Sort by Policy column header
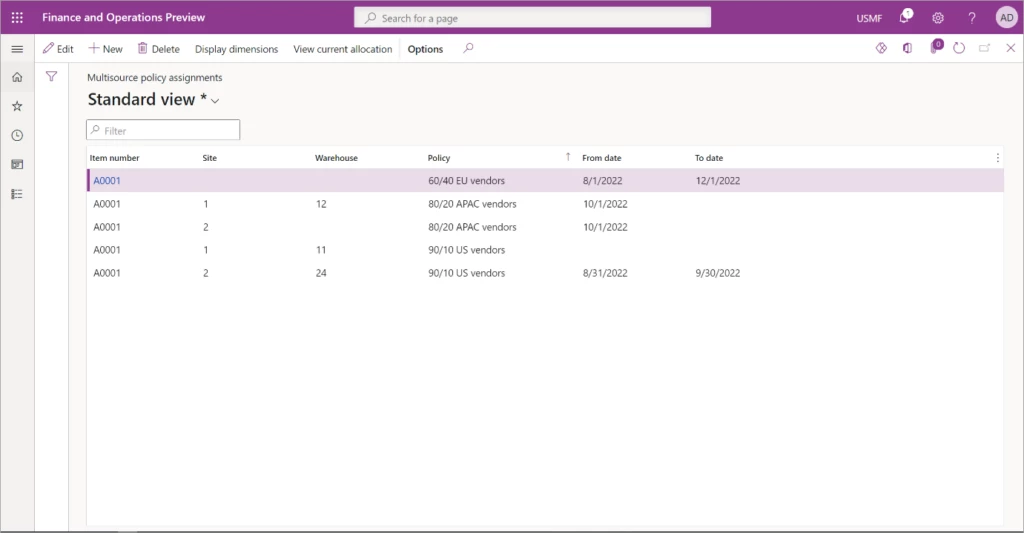Viewport: 1024px width, 533px height. 439,158
